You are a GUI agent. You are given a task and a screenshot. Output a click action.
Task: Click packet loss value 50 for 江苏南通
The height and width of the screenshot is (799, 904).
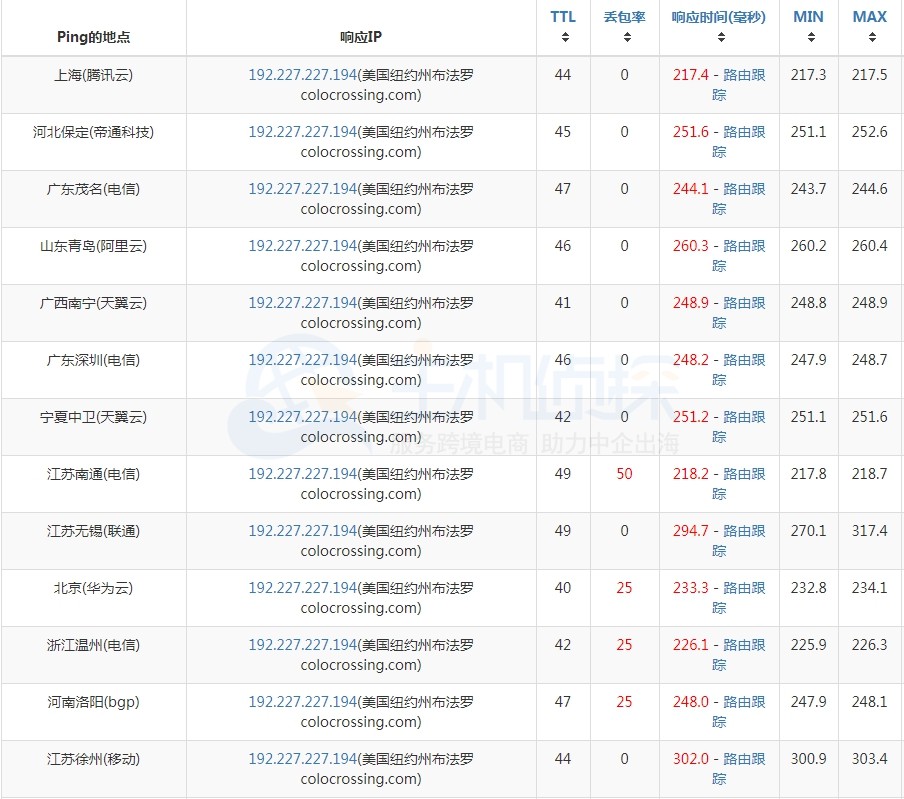pos(624,474)
